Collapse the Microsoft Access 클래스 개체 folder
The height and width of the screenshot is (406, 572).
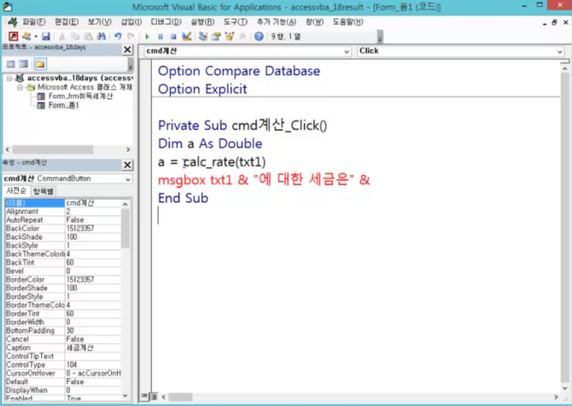[20, 88]
